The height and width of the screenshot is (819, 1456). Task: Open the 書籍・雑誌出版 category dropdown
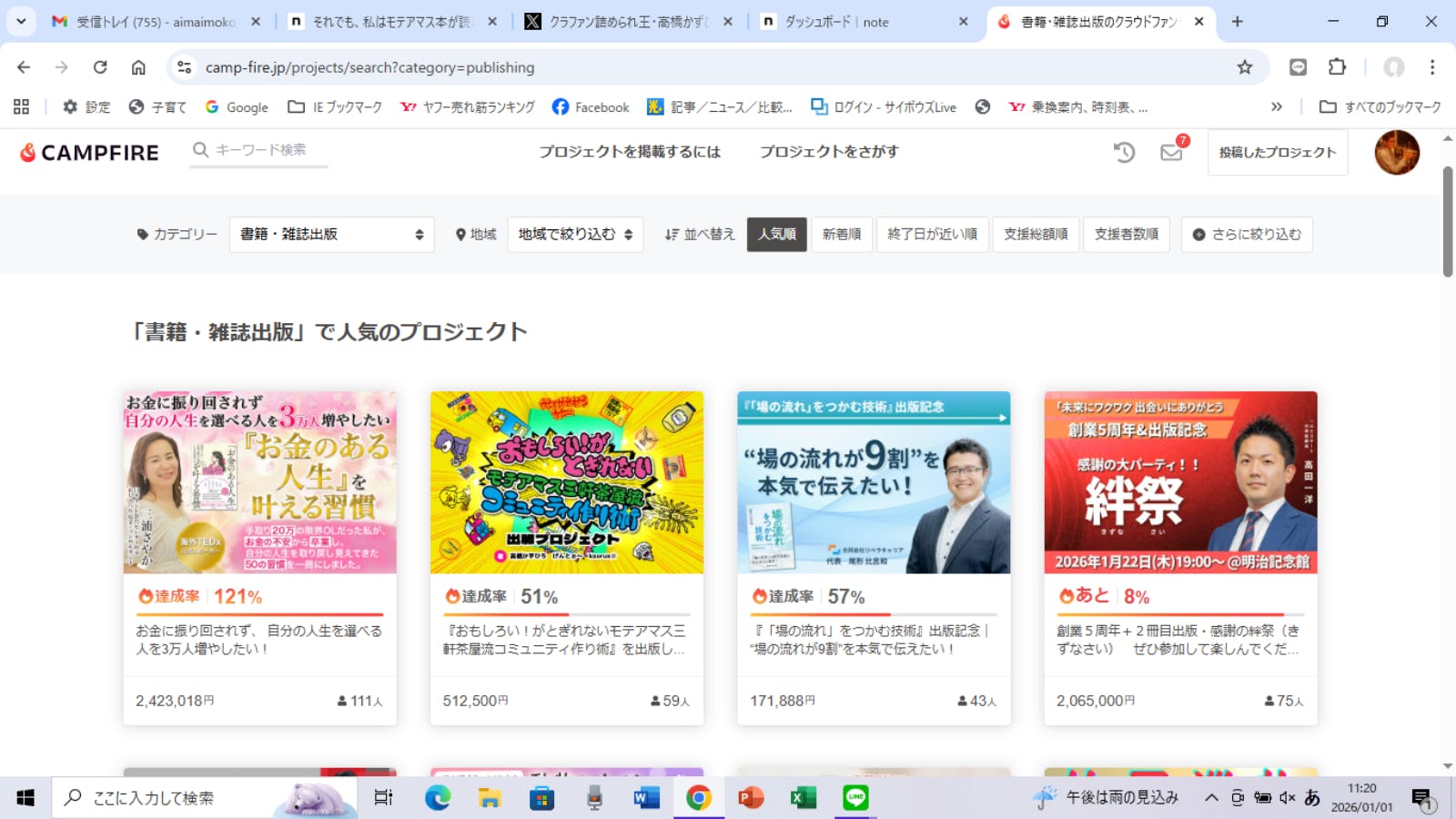331,235
